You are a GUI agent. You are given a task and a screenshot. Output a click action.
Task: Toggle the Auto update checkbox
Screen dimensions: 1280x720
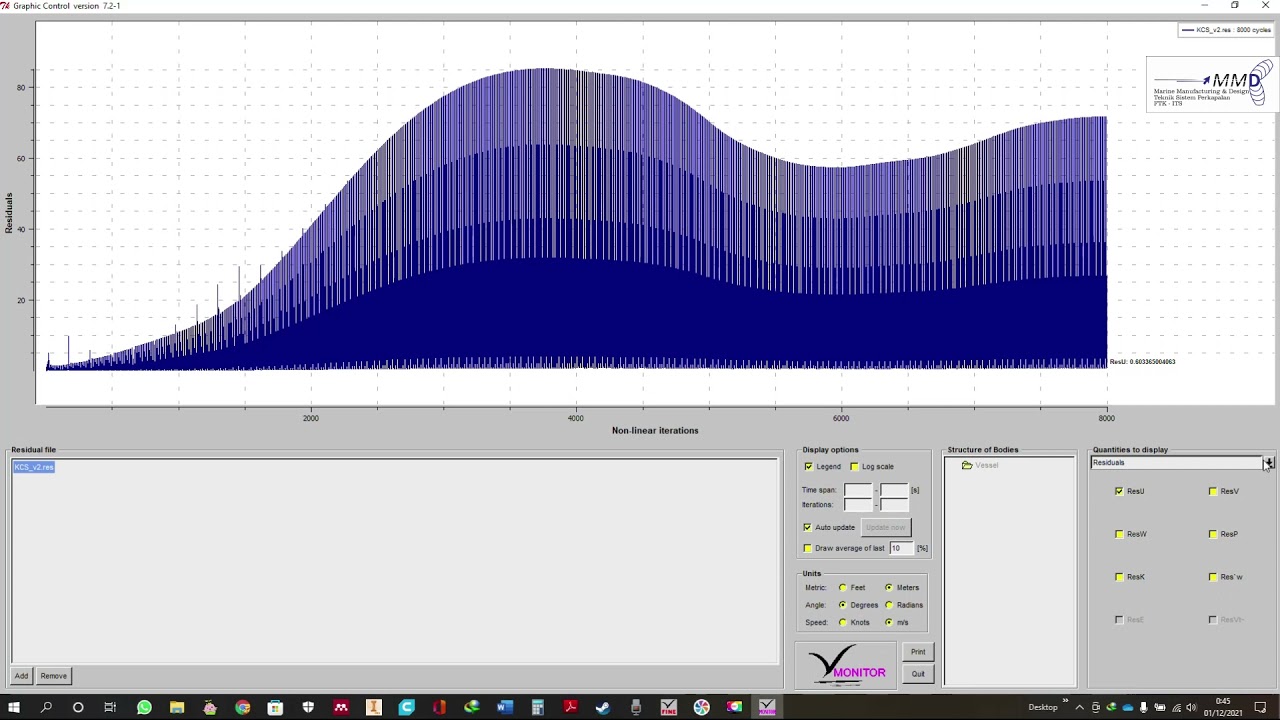click(808, 527)
